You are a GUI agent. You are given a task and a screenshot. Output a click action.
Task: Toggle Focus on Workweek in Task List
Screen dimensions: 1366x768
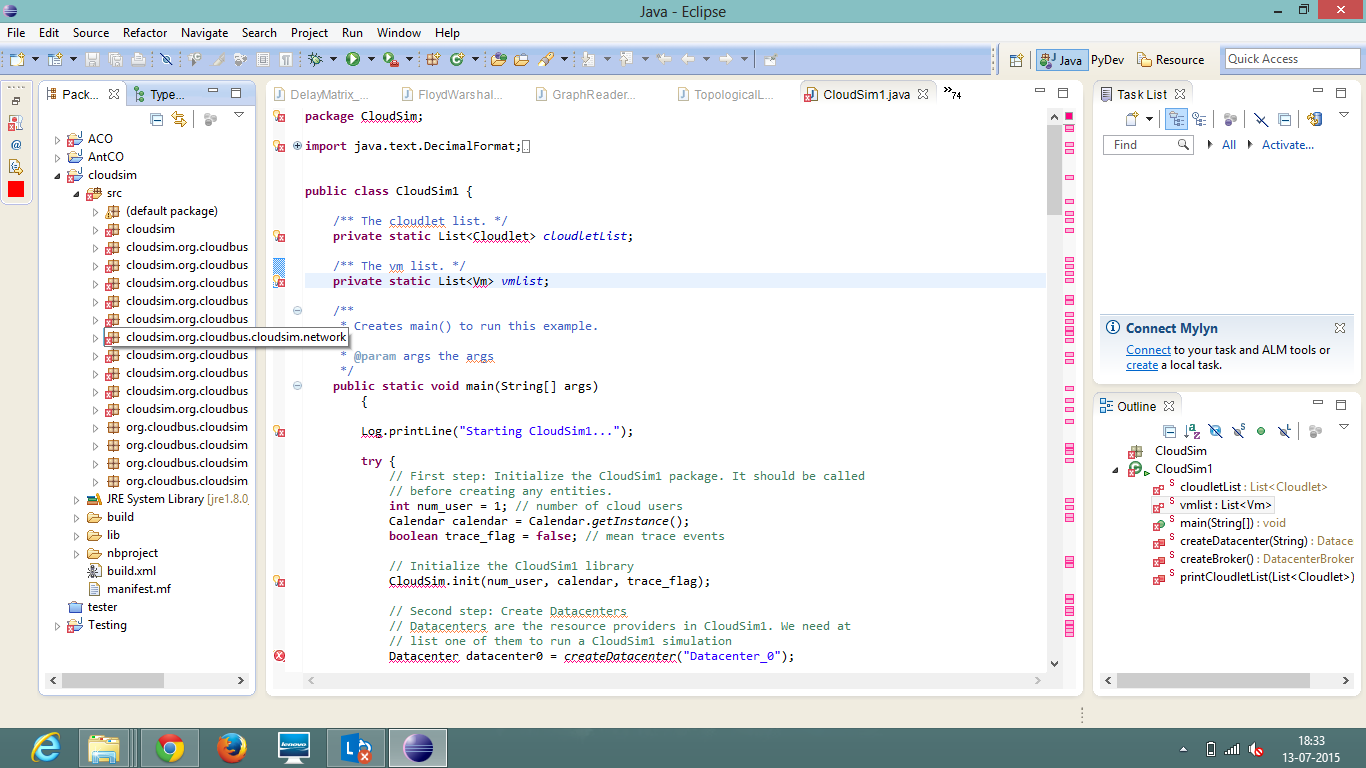pos(1201,119)
